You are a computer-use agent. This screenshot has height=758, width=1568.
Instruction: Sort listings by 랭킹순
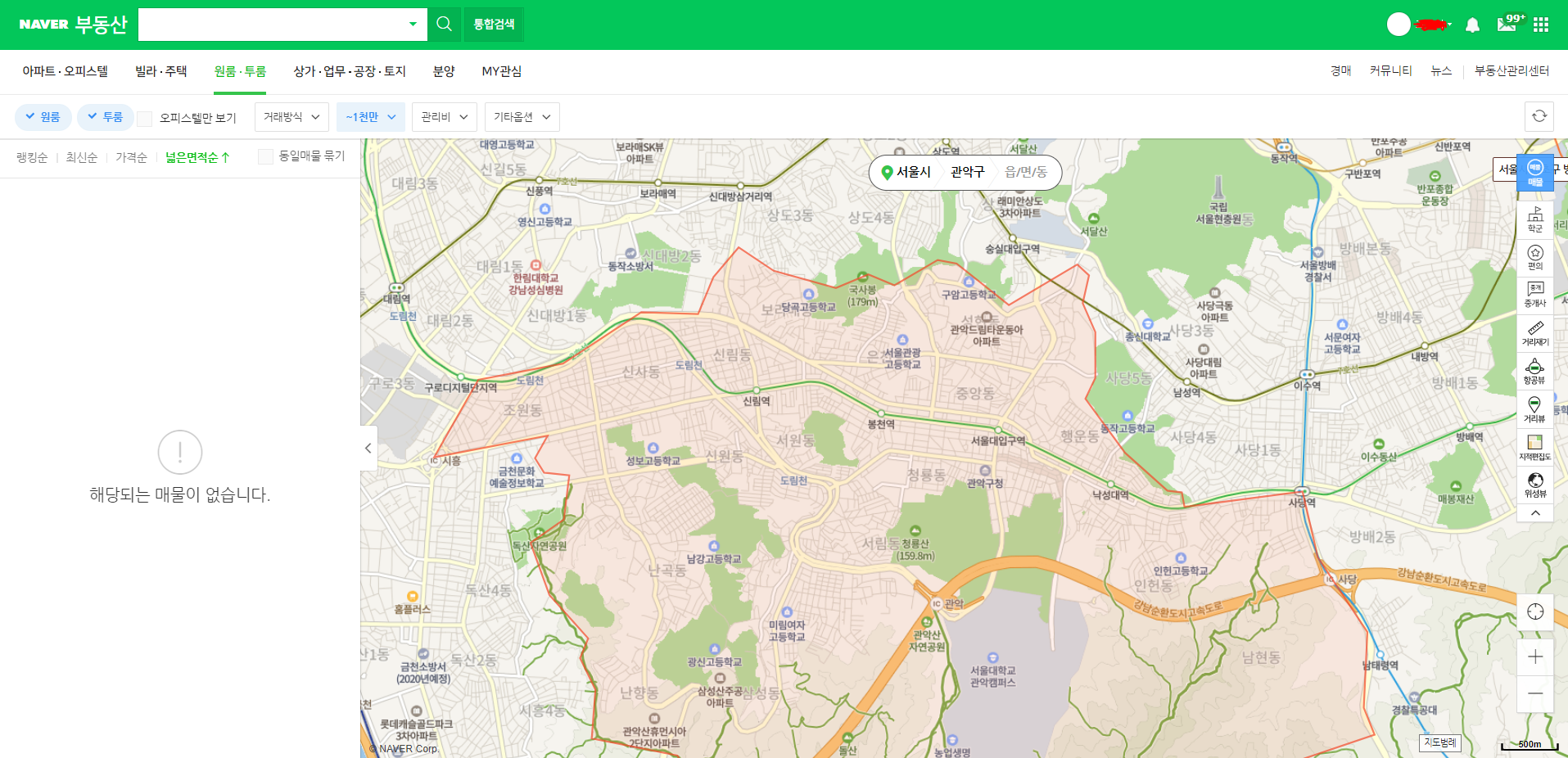pyautogui.click(x=32, y=157)
